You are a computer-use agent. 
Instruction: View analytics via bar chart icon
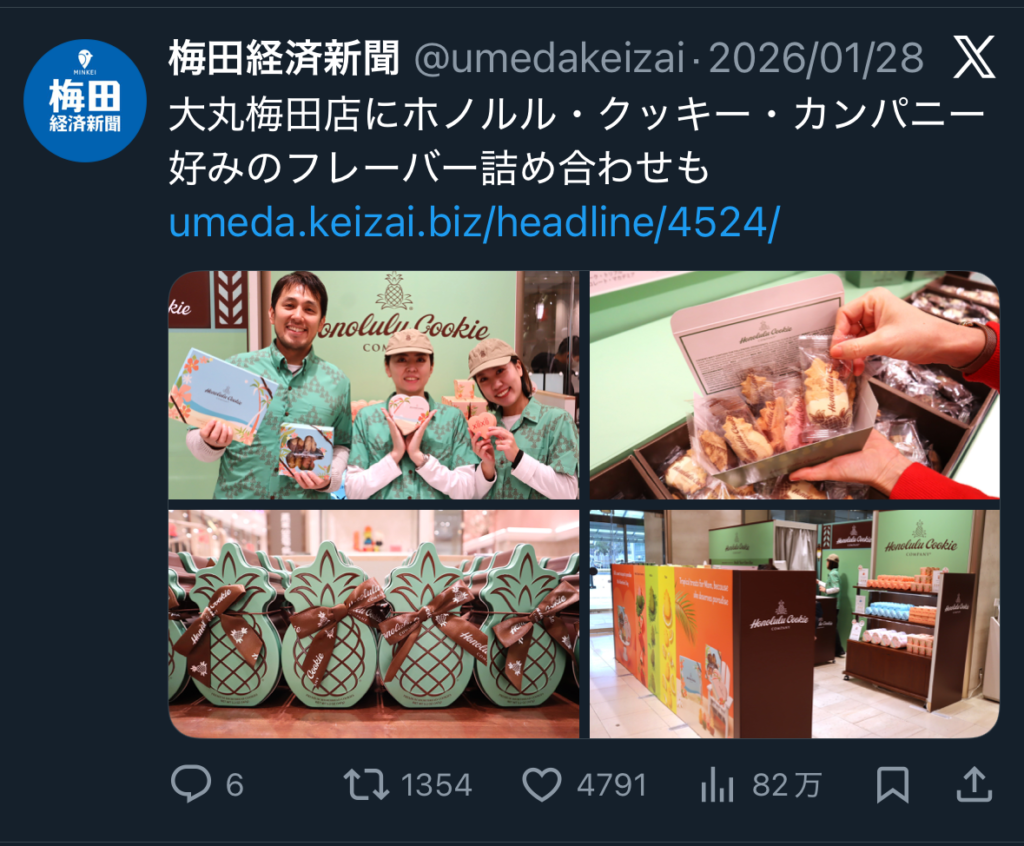click(717, 785)
